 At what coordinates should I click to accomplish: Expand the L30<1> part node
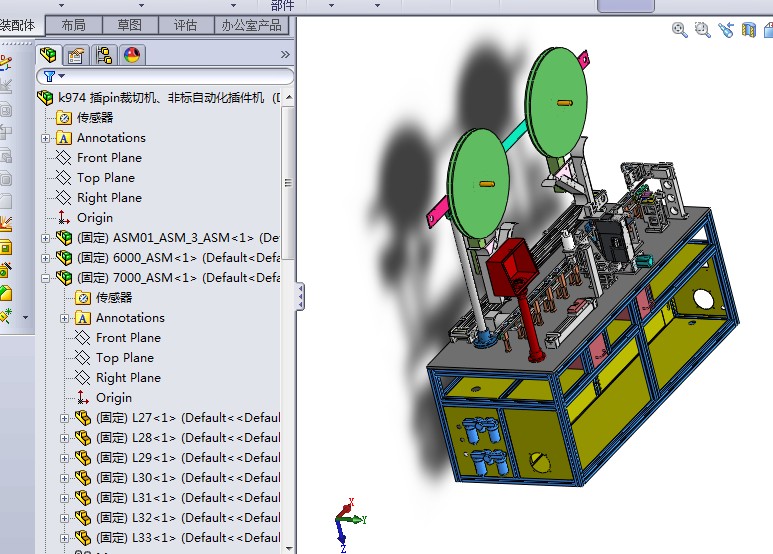65,478
